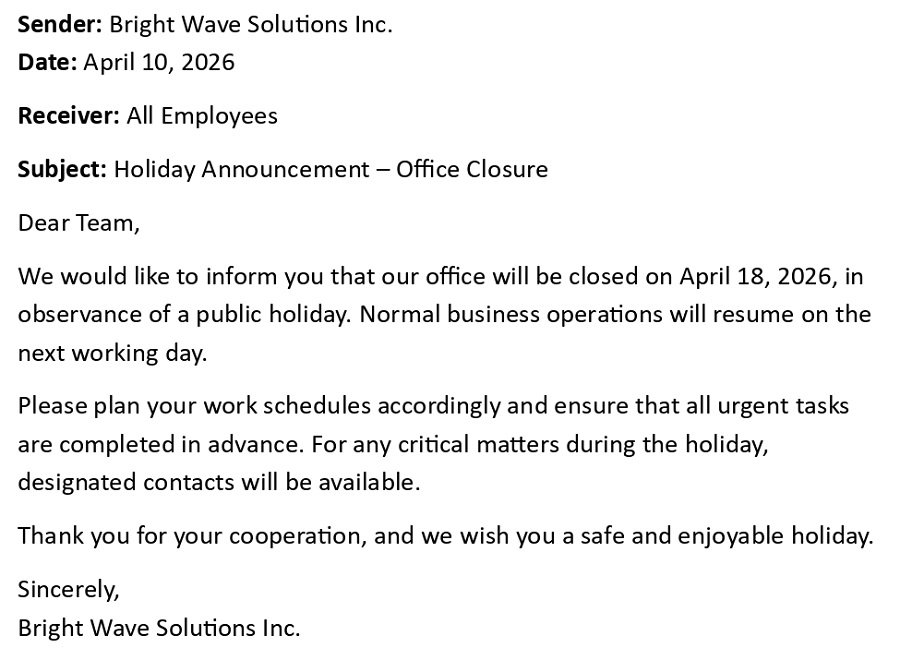Click the bold 'Date:' label
The image size is (900, 660).
(47, 63)
